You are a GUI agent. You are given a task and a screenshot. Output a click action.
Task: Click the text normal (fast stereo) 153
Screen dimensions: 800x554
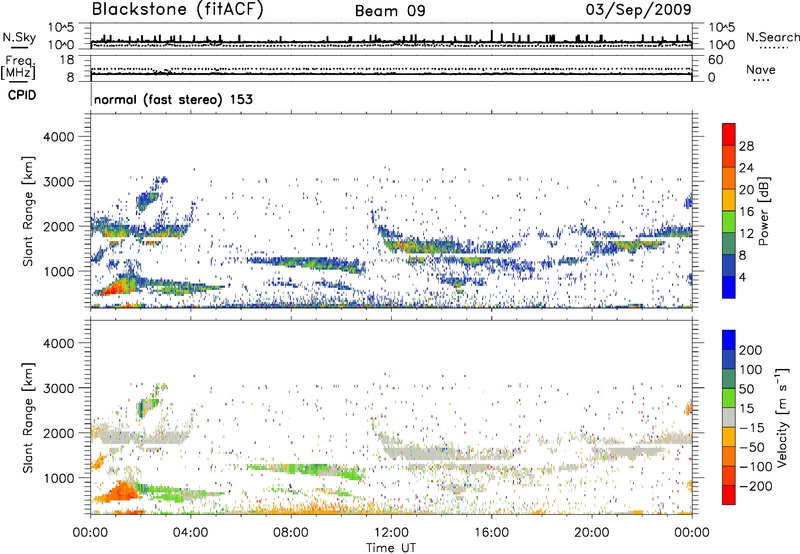click(x=173, y=99)
